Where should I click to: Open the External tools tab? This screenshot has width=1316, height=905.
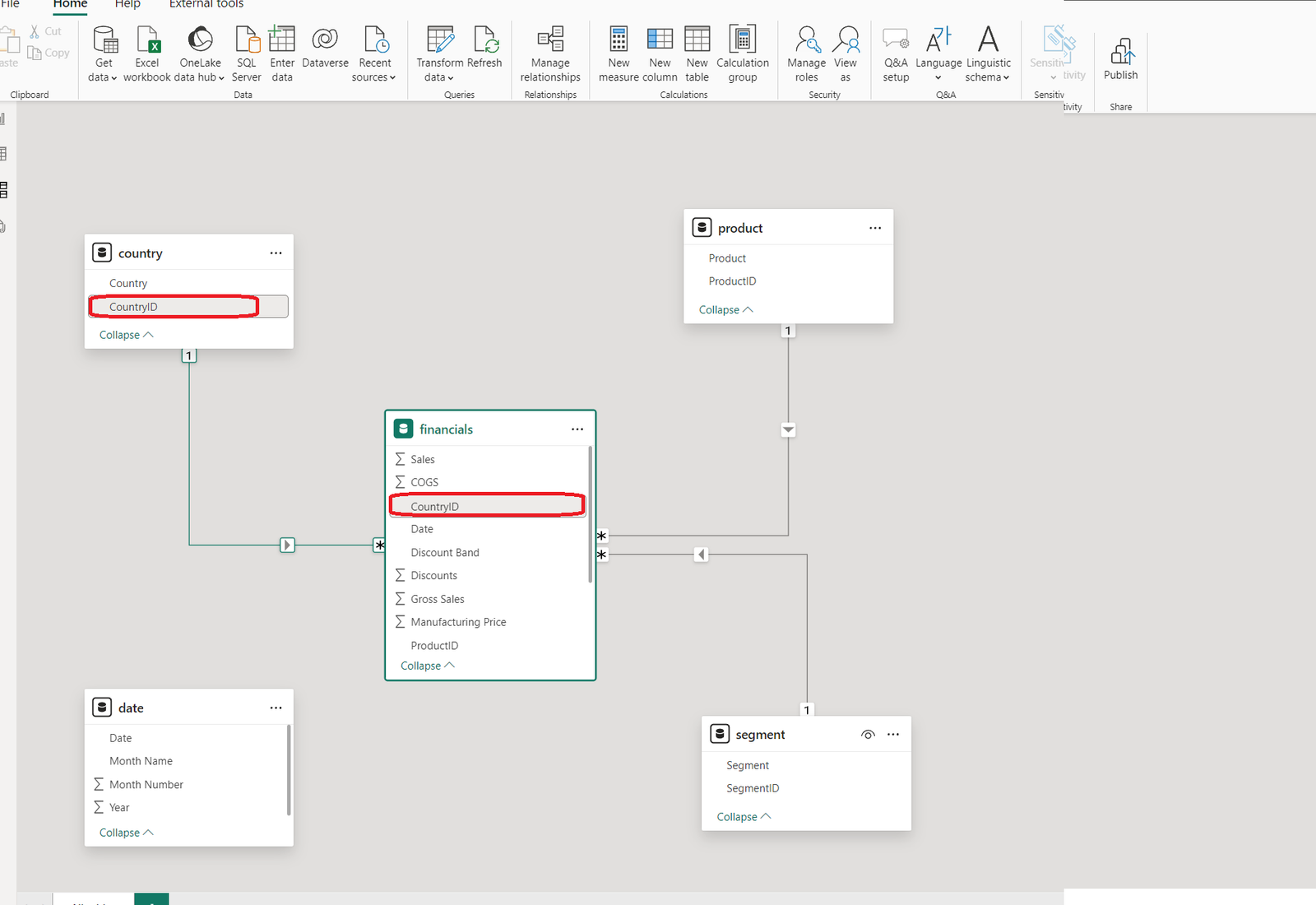(x=206, y=5)
